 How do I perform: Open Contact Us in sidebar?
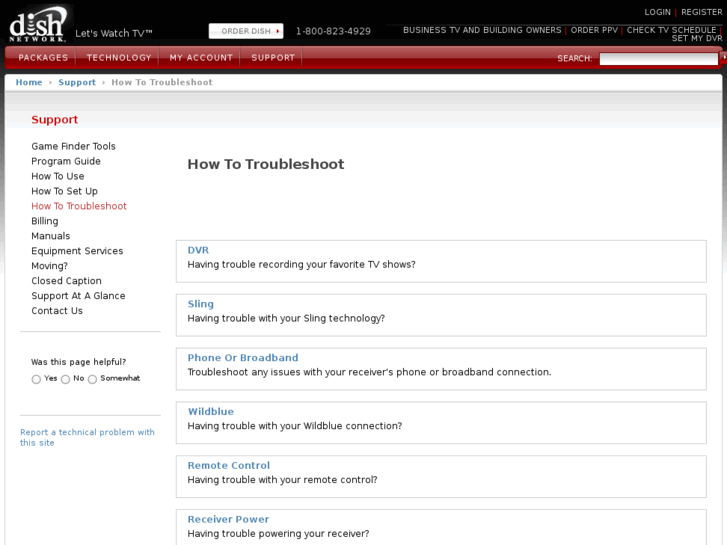[x=57, y=311]
